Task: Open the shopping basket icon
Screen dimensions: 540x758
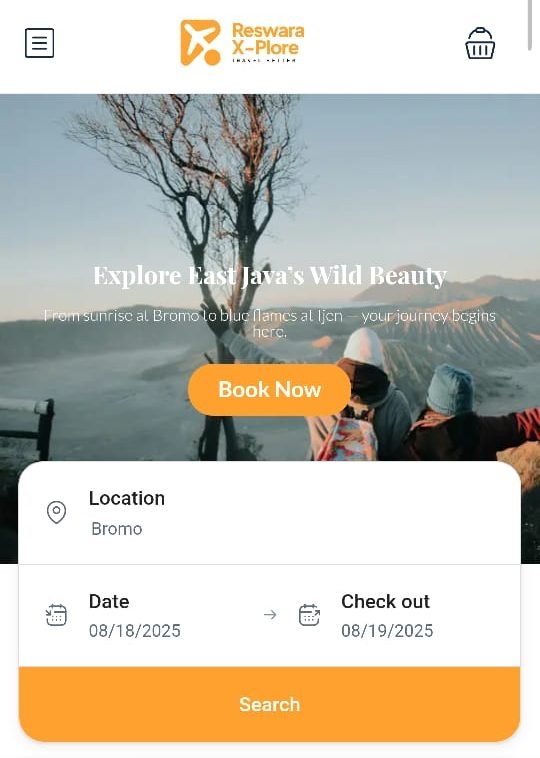Action: point(480,43)
